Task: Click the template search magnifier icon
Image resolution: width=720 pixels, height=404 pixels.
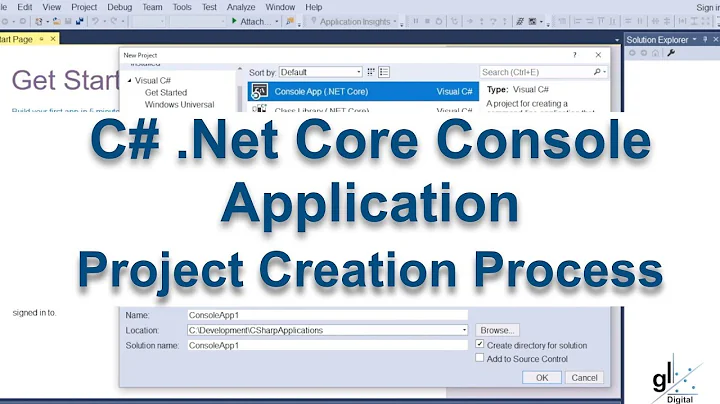Action: pos(597,72)
